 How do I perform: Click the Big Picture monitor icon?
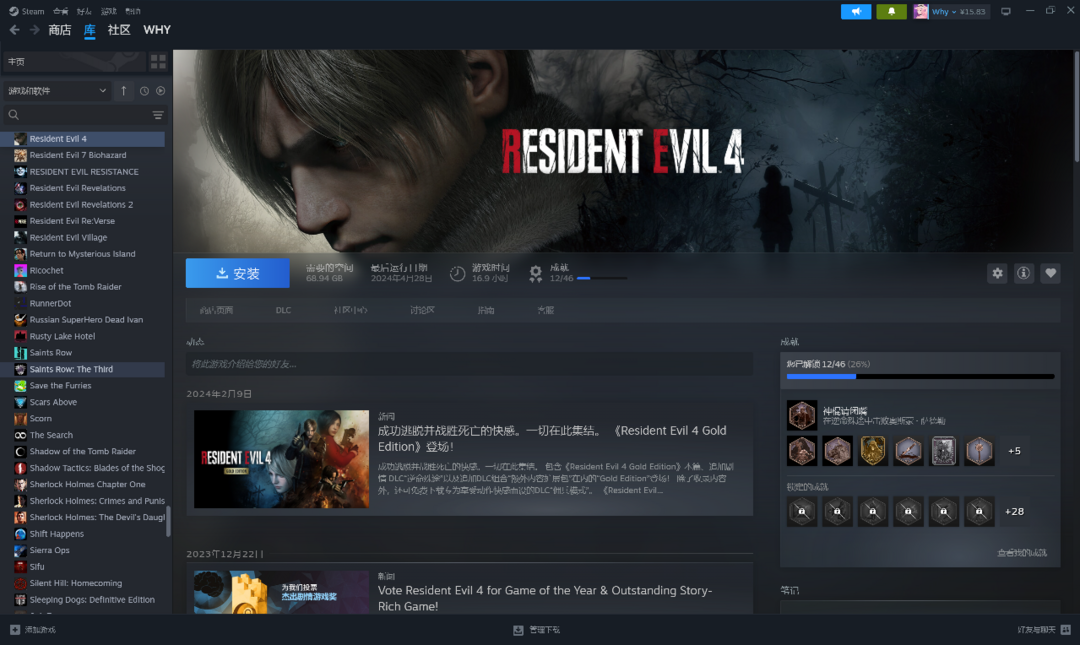tap(1006, 11)
